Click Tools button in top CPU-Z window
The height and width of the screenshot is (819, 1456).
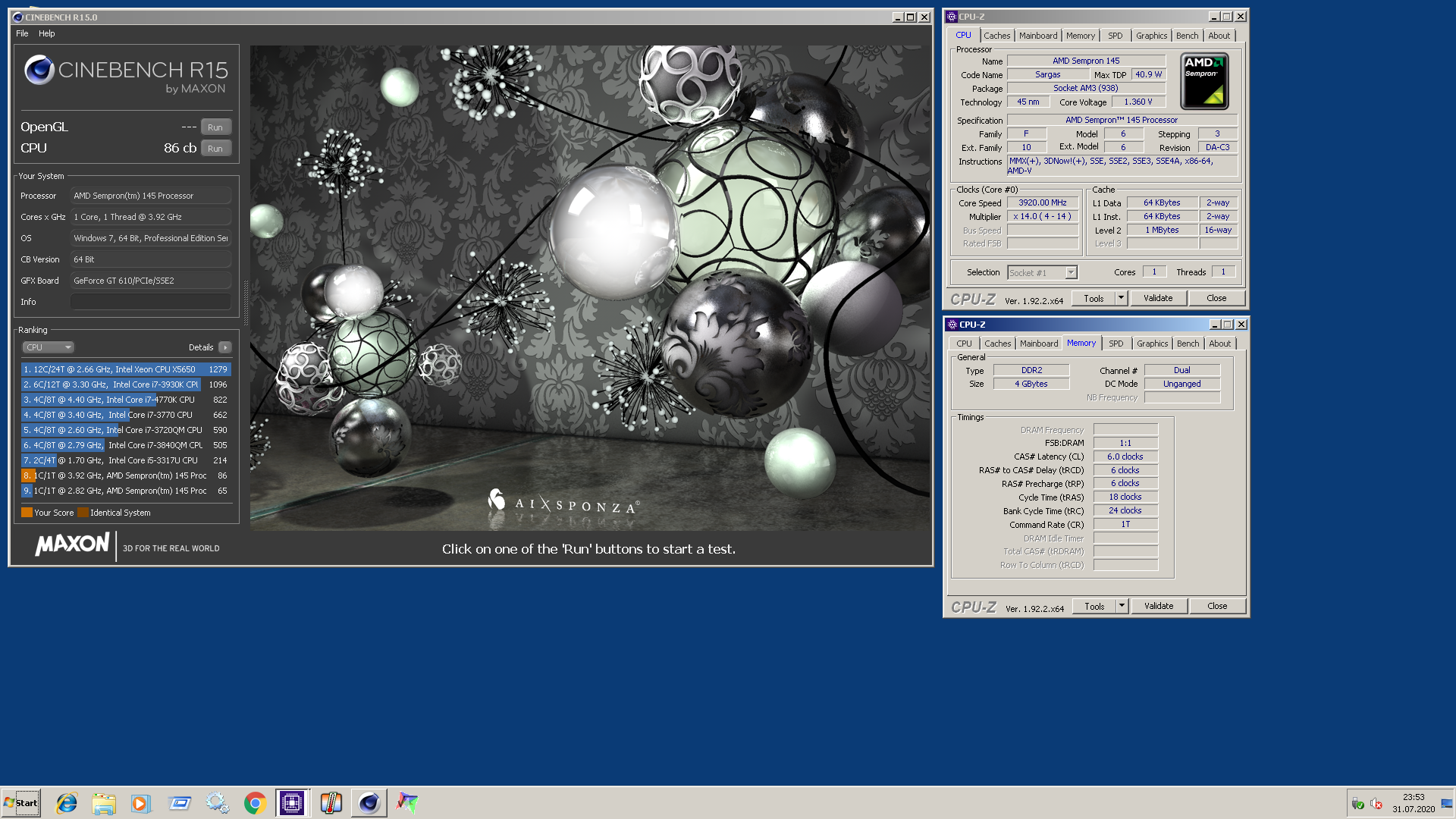pos(1094,298)
